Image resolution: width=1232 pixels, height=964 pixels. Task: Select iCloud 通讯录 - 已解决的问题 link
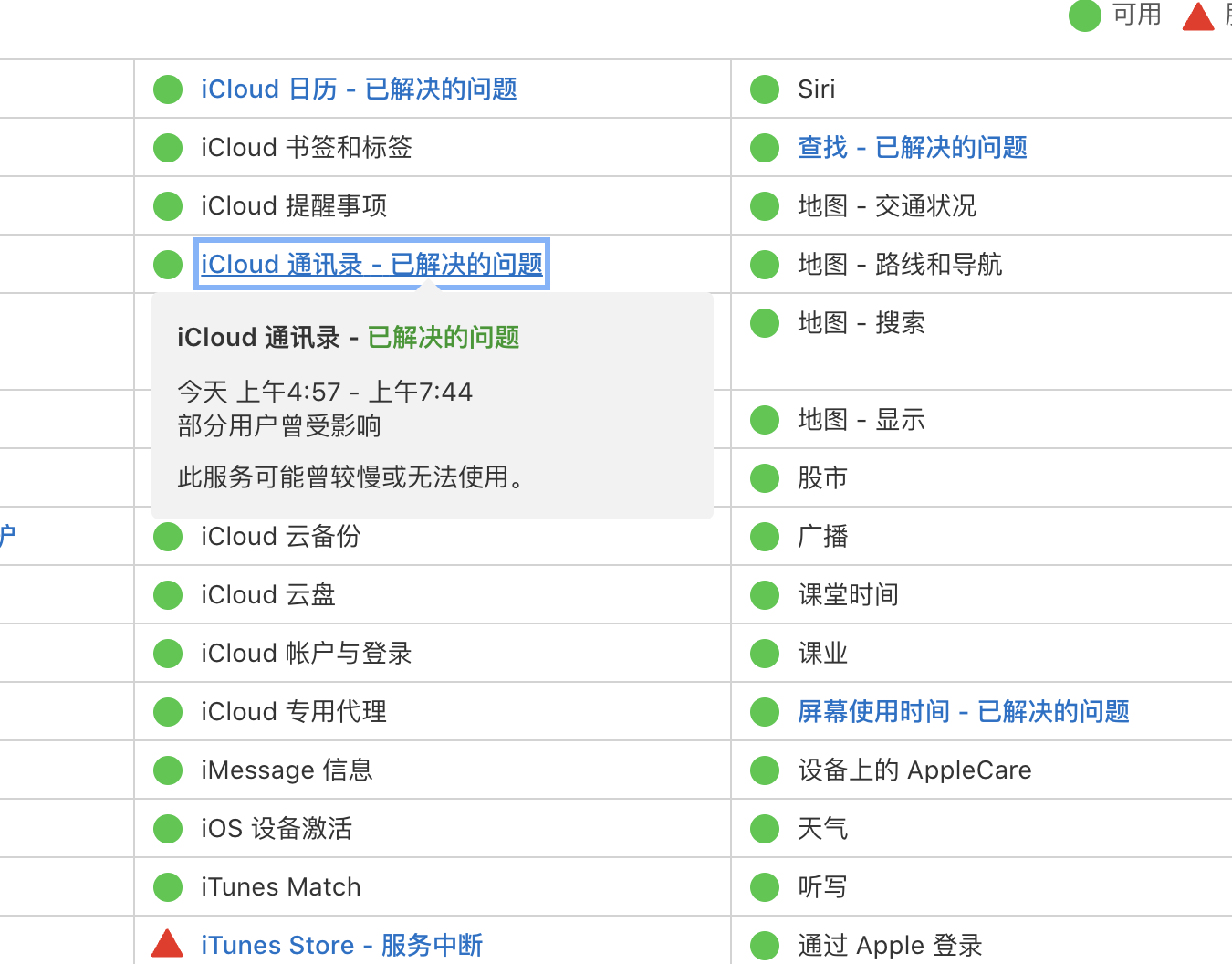371,265
